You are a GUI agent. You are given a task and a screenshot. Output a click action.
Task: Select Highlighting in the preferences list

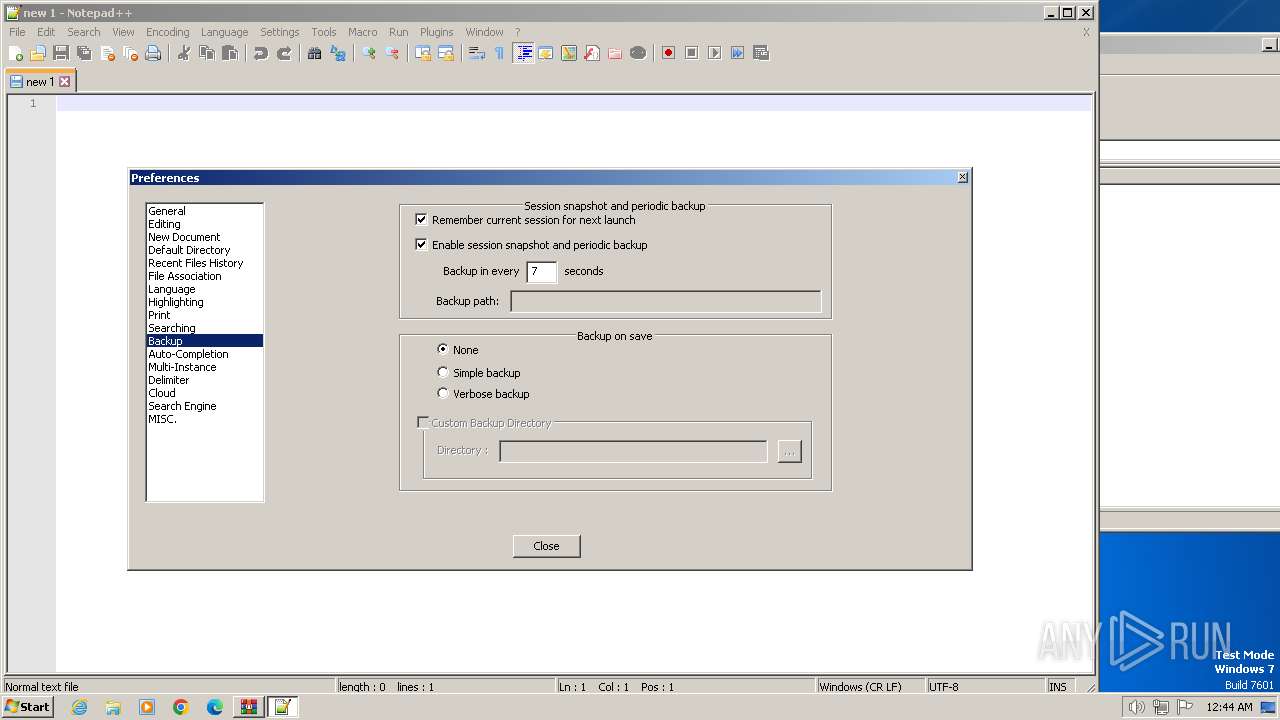pos(204,302)
